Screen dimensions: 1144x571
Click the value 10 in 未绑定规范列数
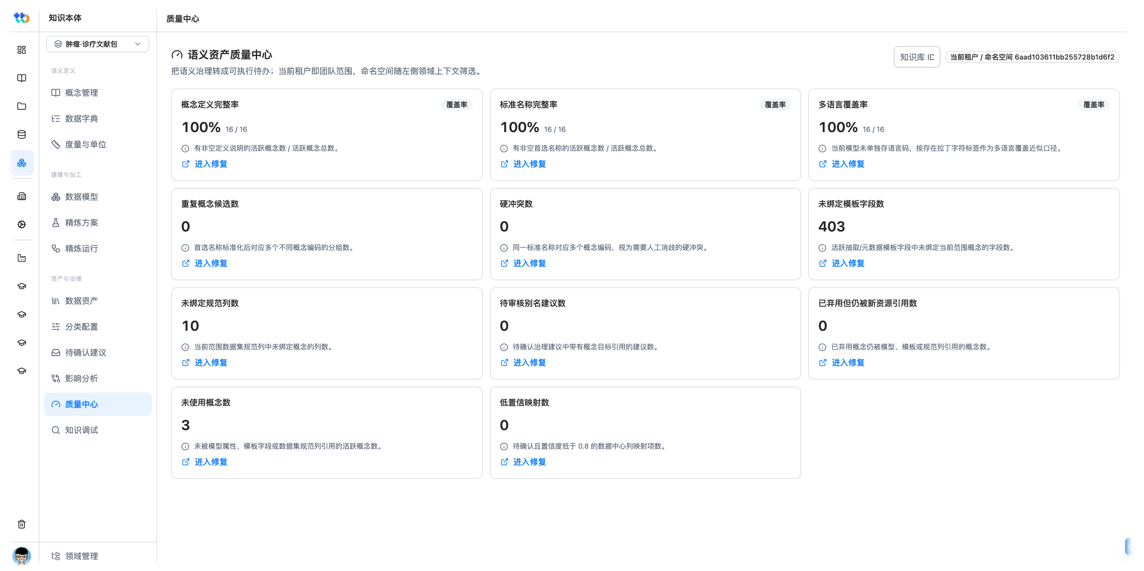click(x=190, y=325)
